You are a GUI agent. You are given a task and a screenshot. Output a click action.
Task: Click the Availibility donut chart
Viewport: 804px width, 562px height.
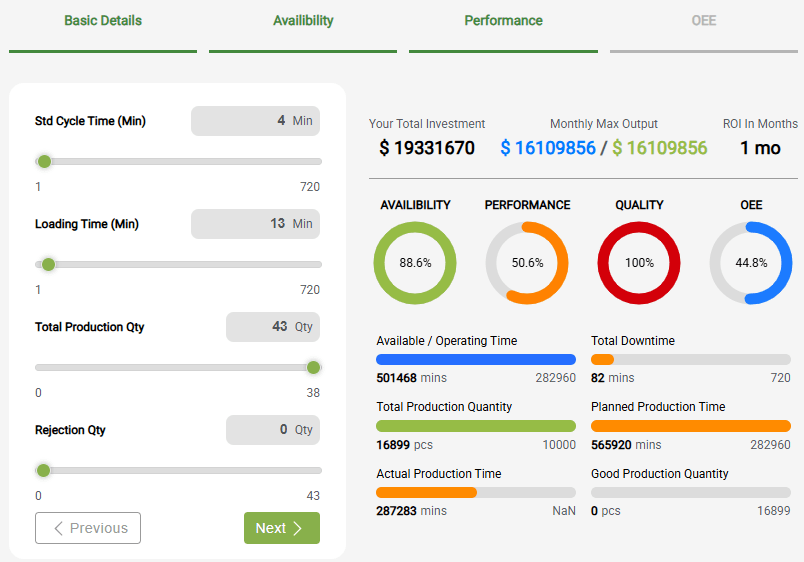tap(415, 263)
